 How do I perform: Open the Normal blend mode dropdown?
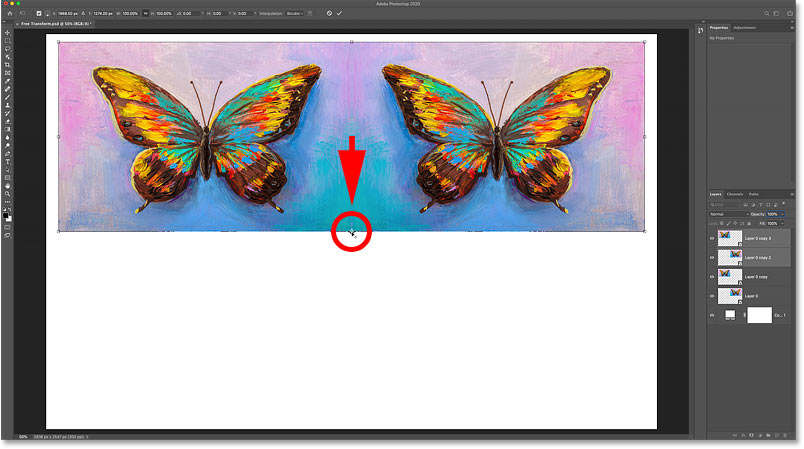pyautogui.click(x=729, y=214)
